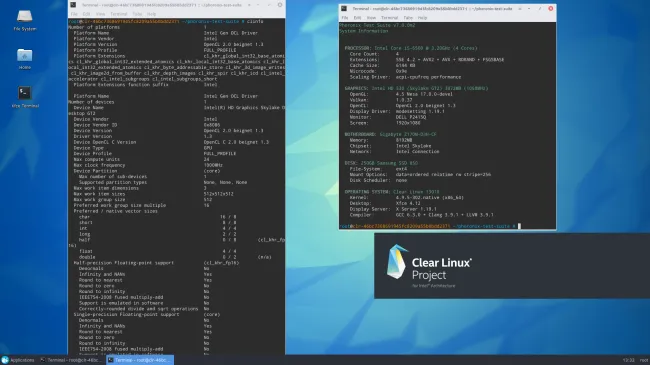Open Edit menu in system info terminal

357,18
